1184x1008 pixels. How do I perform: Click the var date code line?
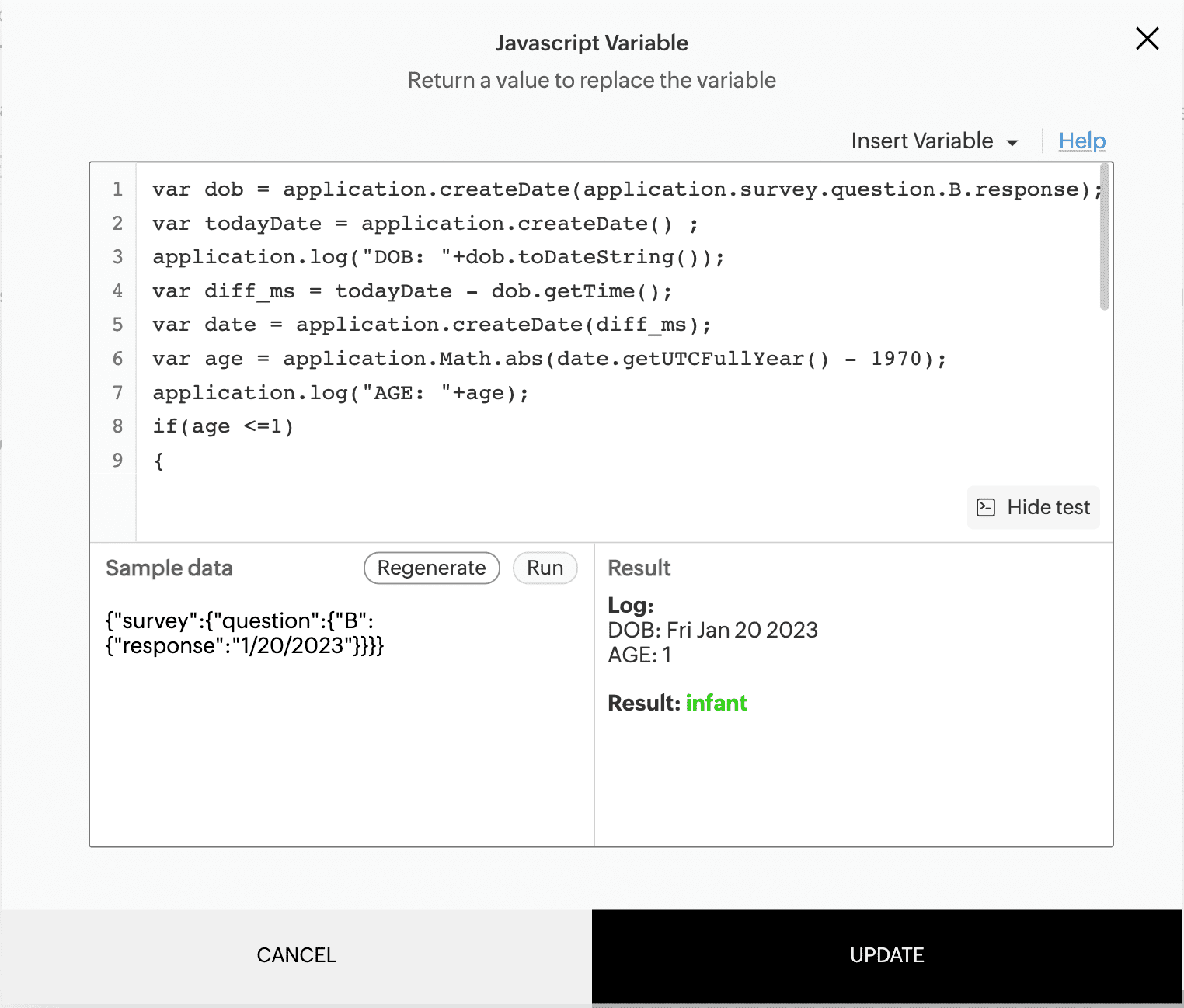(431, 325)
